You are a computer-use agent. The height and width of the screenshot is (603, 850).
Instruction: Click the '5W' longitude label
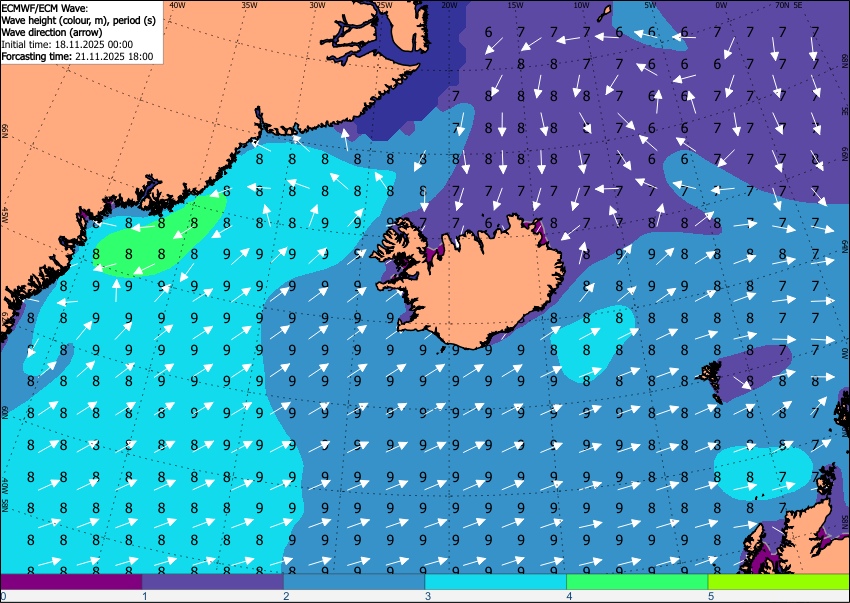[x=651, y=5]
